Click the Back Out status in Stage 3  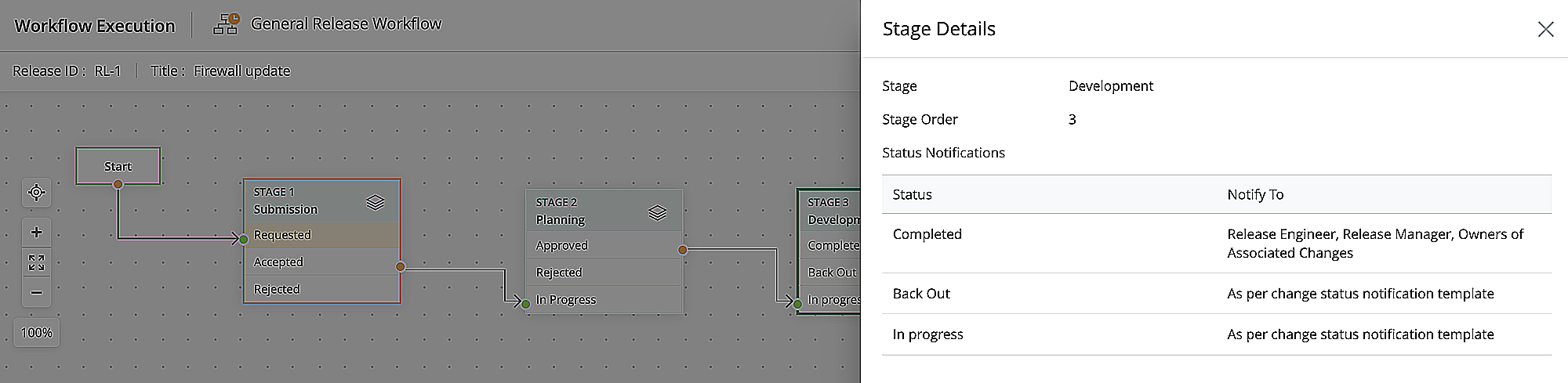(833, 273)
